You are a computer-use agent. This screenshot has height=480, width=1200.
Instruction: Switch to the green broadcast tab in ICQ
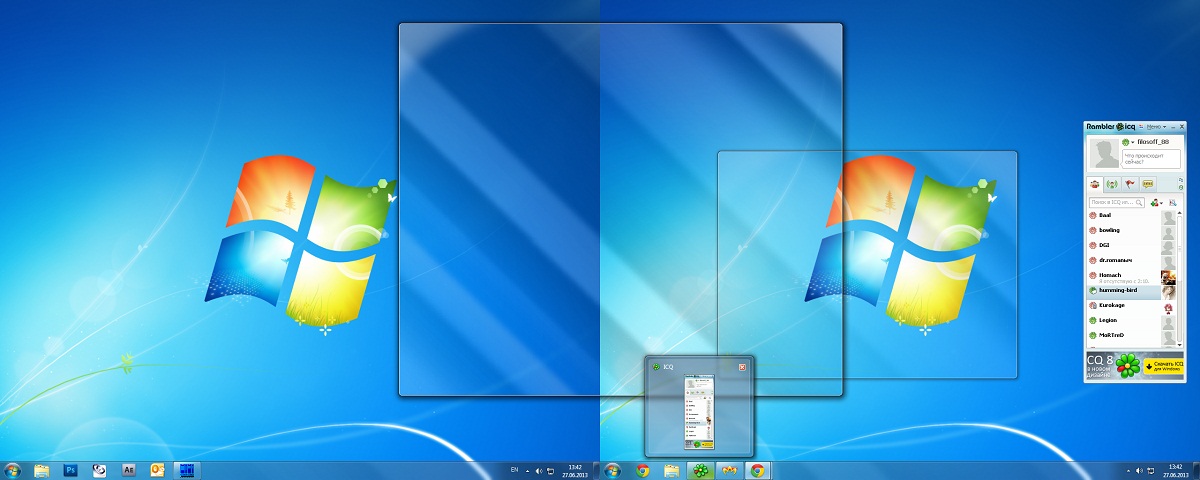pos(1113,184)
